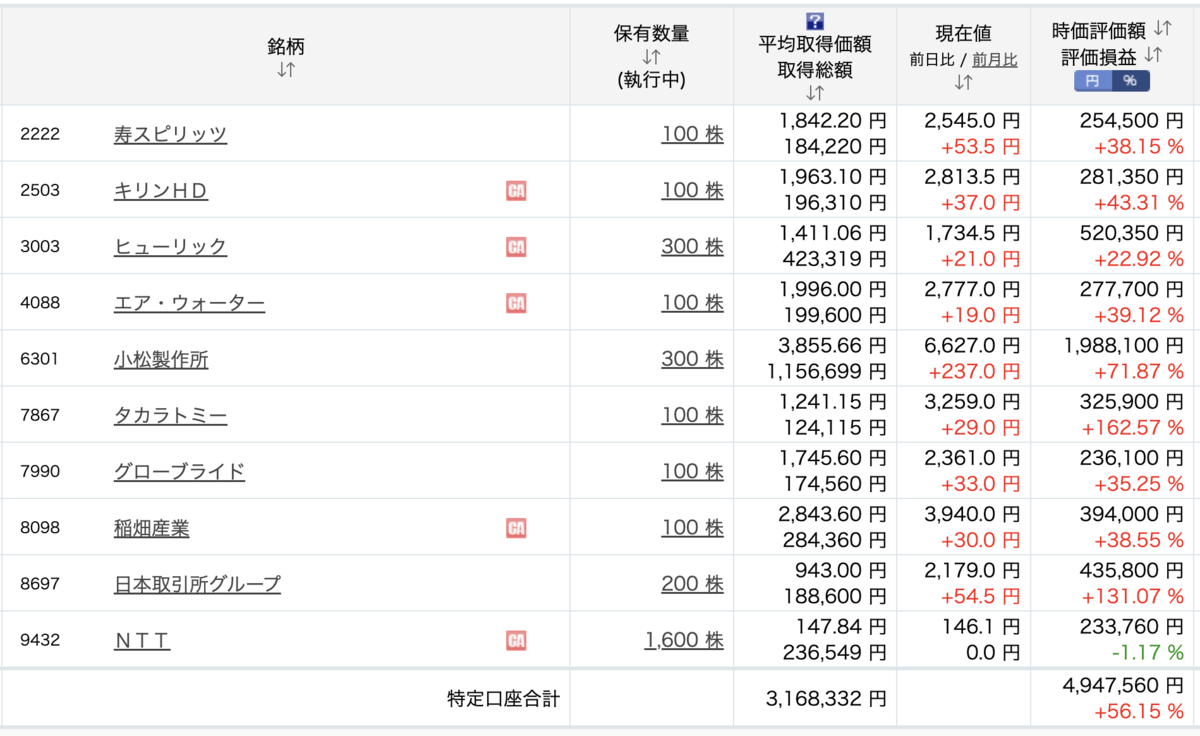1200x736 pixels.
Task: Click the CA icon beside 稲畑産業
Action: (516, 528)
